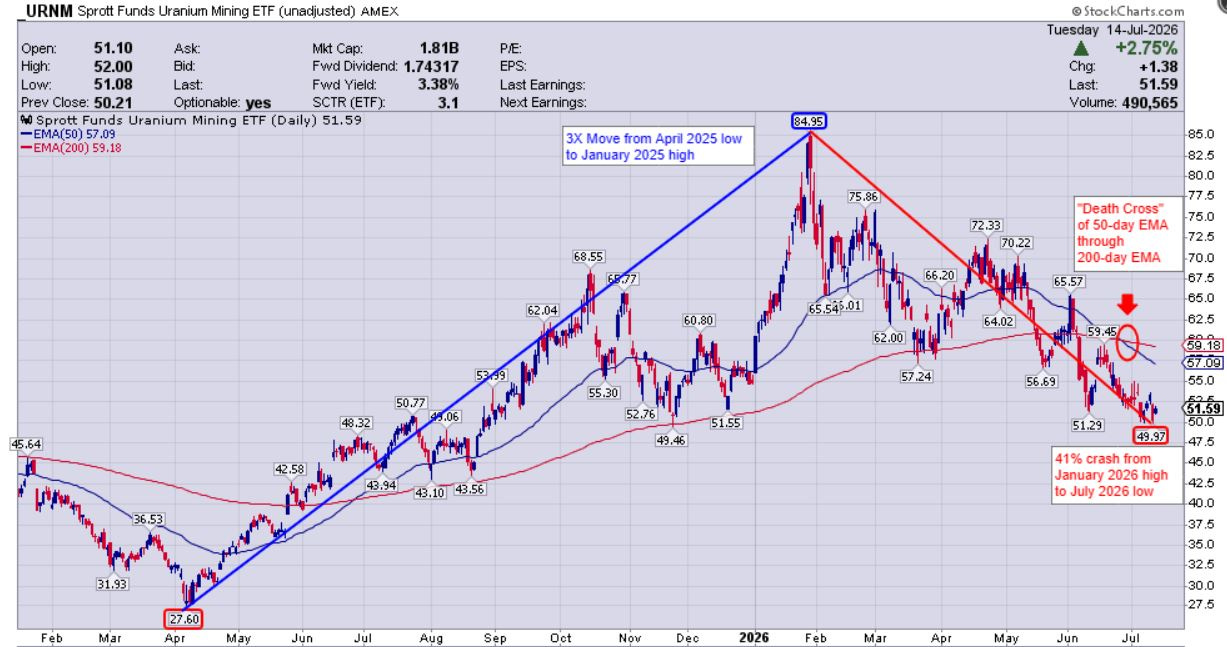Click the date 'Tuesday 14-Jul-2026'
The height and width of the screenshot is (647, 1227).
click(x=1114, y=29)
